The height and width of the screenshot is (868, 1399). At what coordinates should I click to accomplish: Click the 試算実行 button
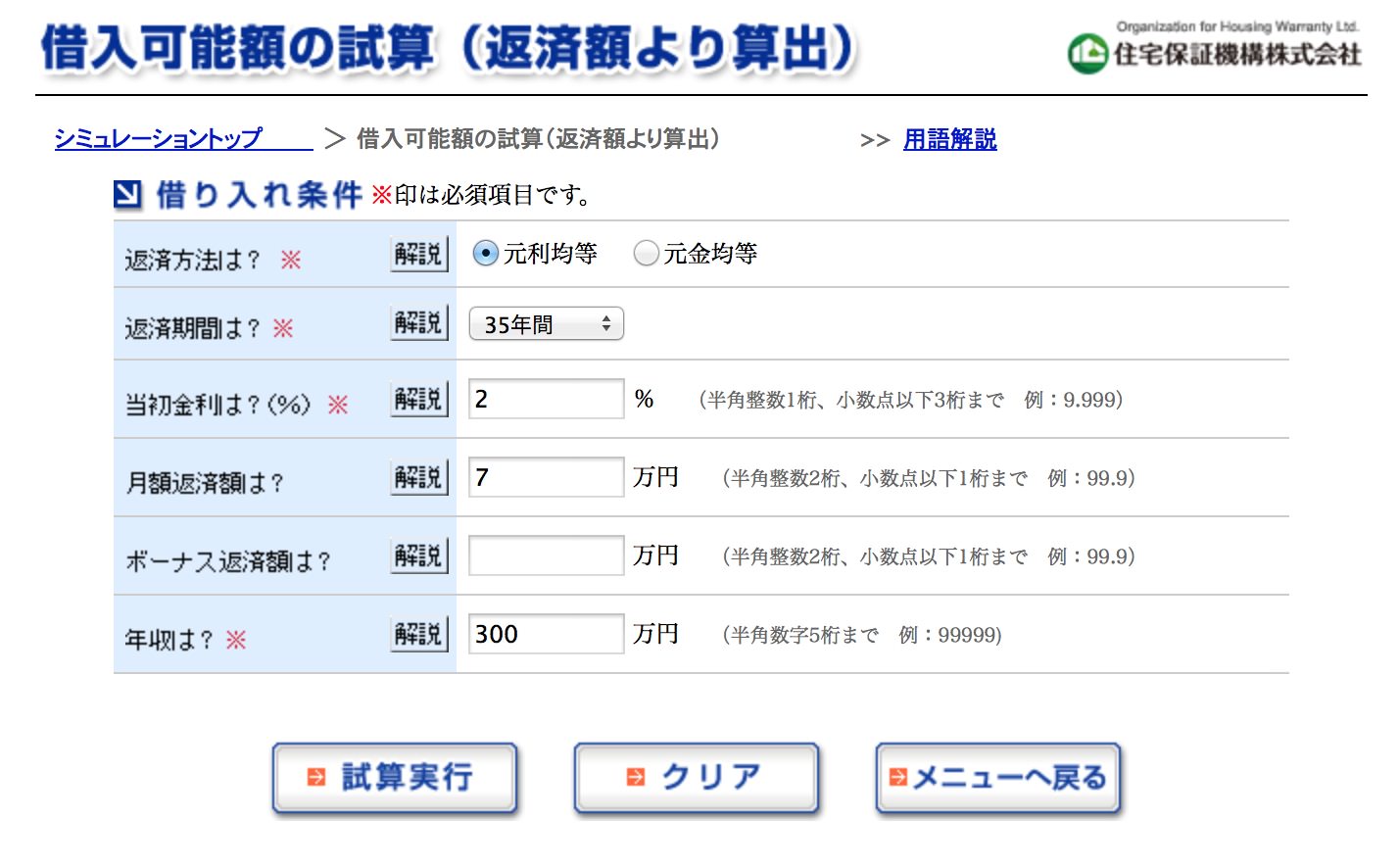click(394, 778)
